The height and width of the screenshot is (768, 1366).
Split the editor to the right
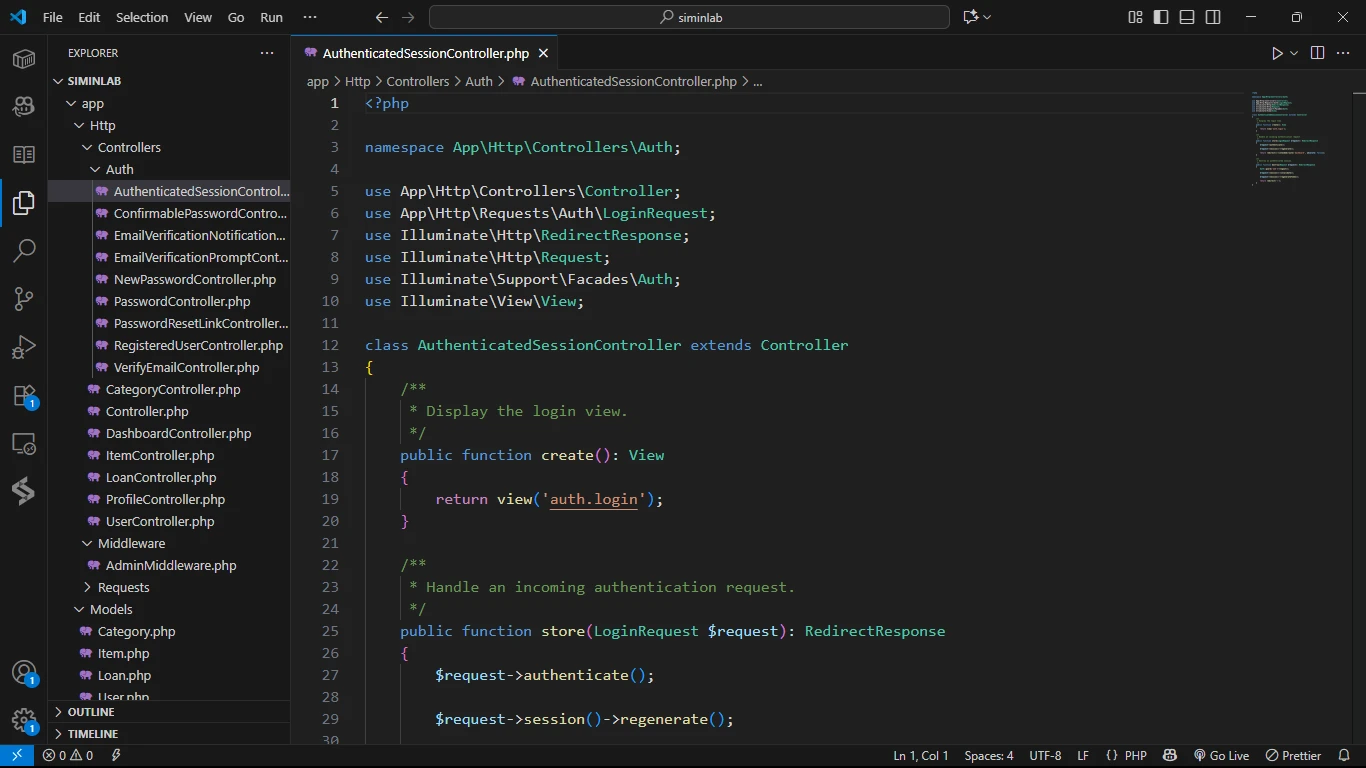pos(1317,53)
